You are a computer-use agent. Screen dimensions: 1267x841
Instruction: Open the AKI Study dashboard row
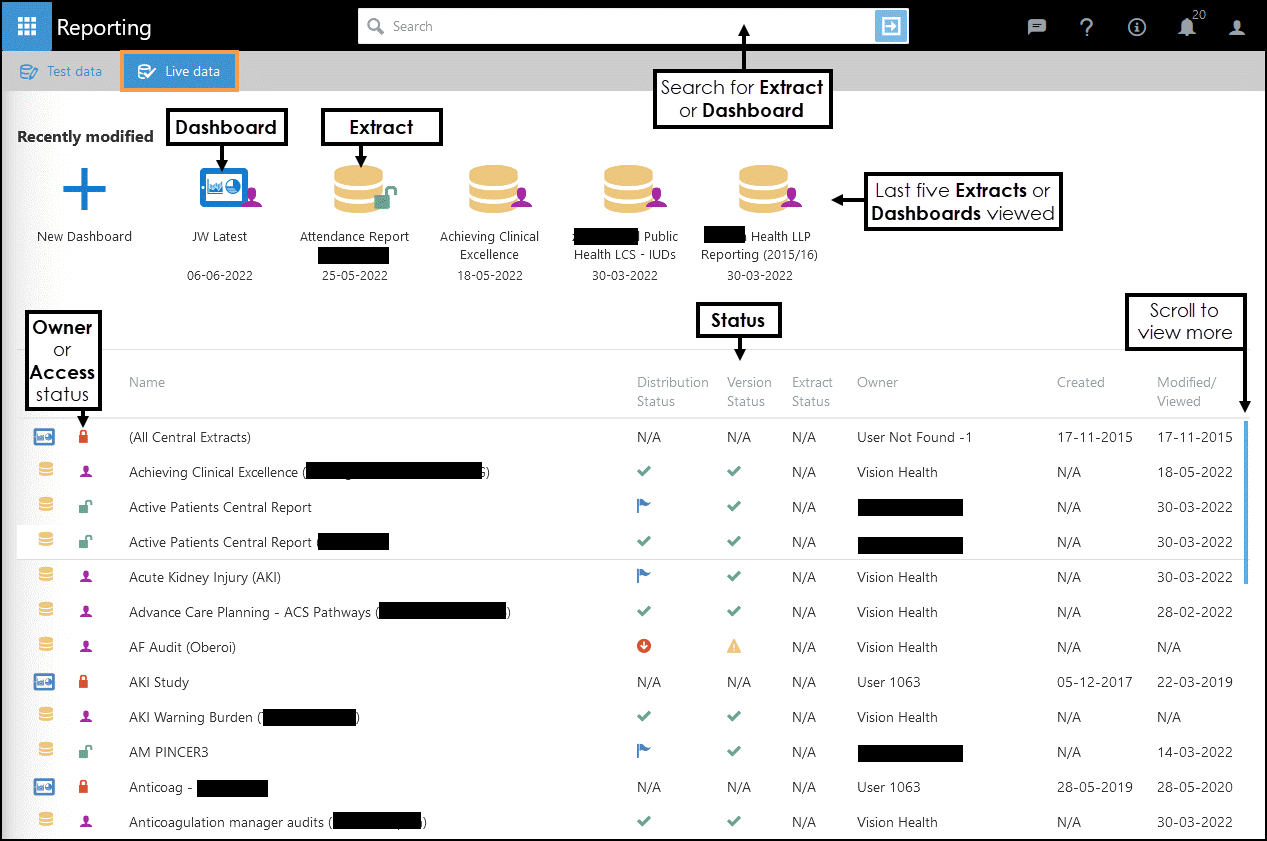[x=159, y=682]
